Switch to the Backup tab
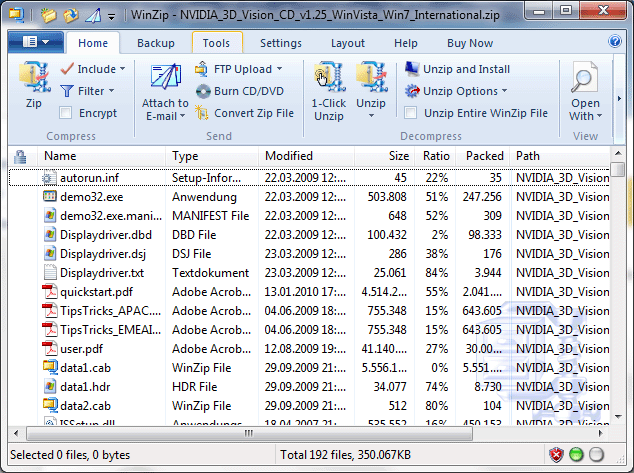 click(x=156, y=43)
